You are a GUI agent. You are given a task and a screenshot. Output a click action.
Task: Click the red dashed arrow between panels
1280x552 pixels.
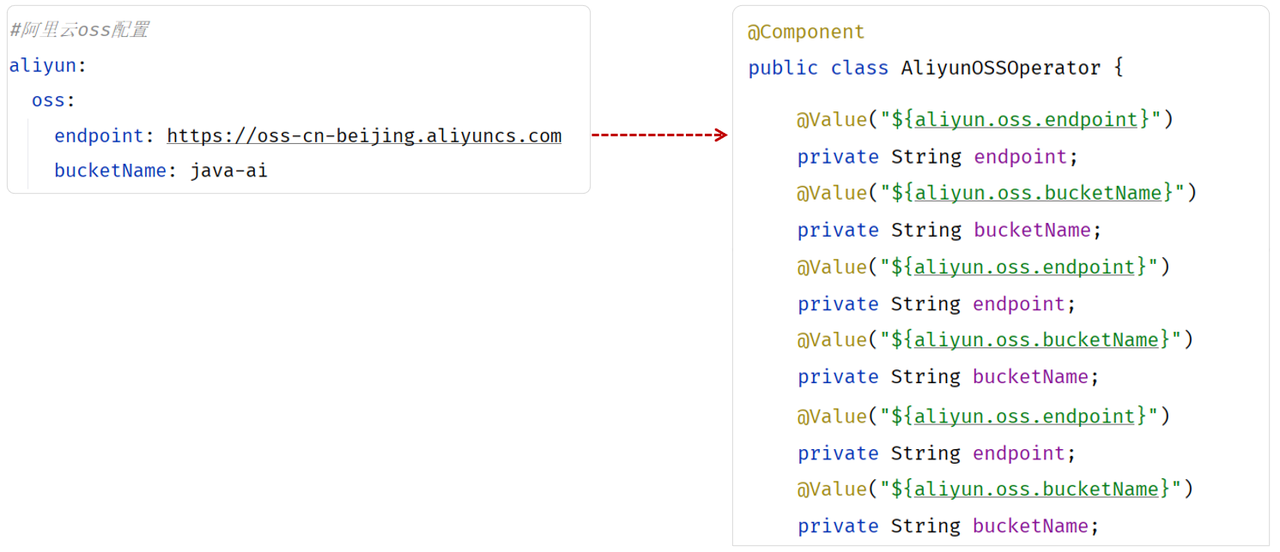660,135
